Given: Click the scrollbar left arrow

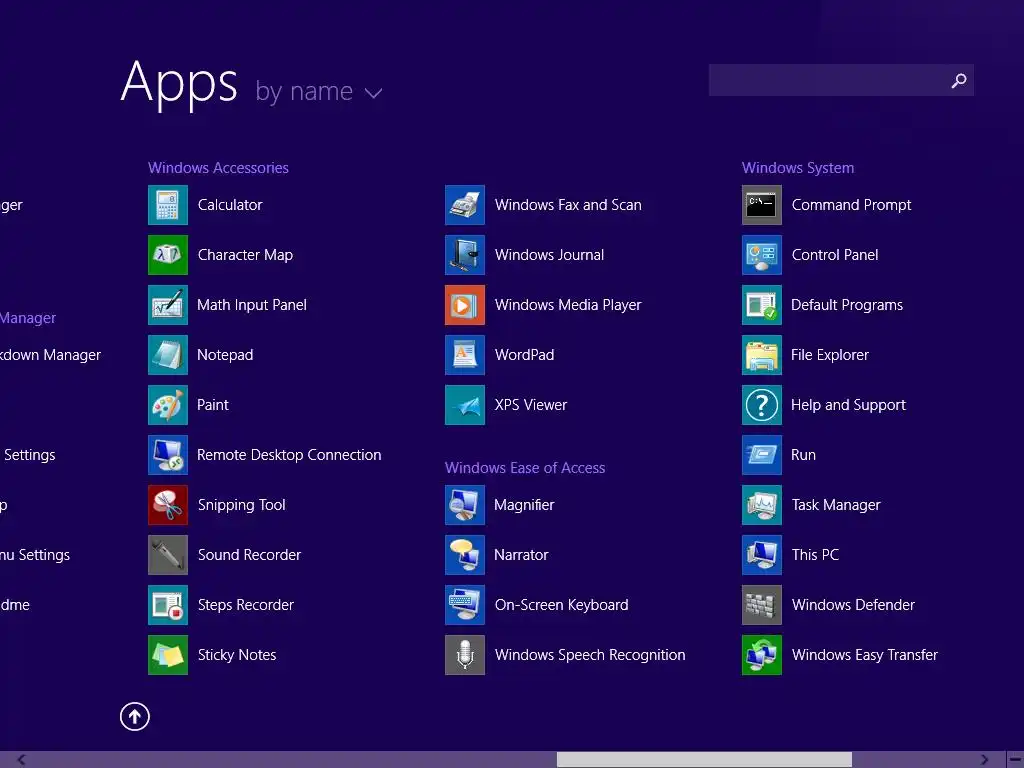Looking at the screenshot, I should (22, 760).
